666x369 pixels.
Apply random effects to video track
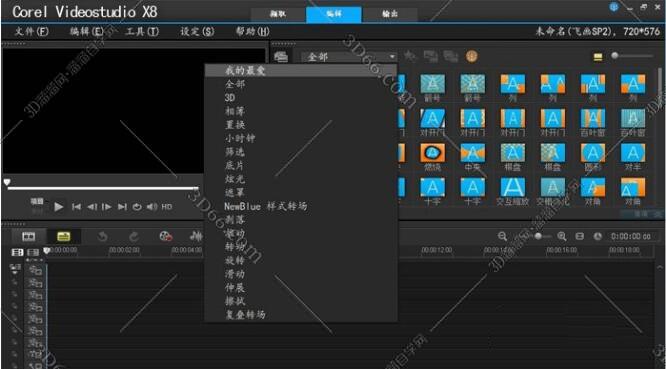[451, 56]
